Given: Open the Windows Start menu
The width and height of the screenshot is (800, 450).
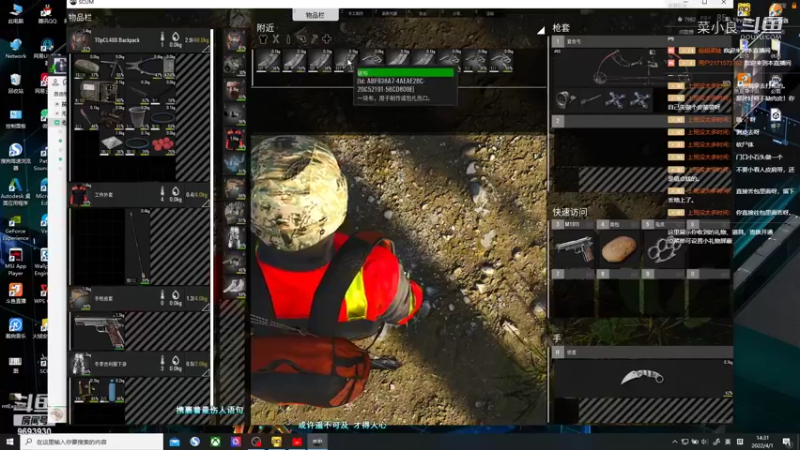Looking at the screenshot, I should 10,441.
